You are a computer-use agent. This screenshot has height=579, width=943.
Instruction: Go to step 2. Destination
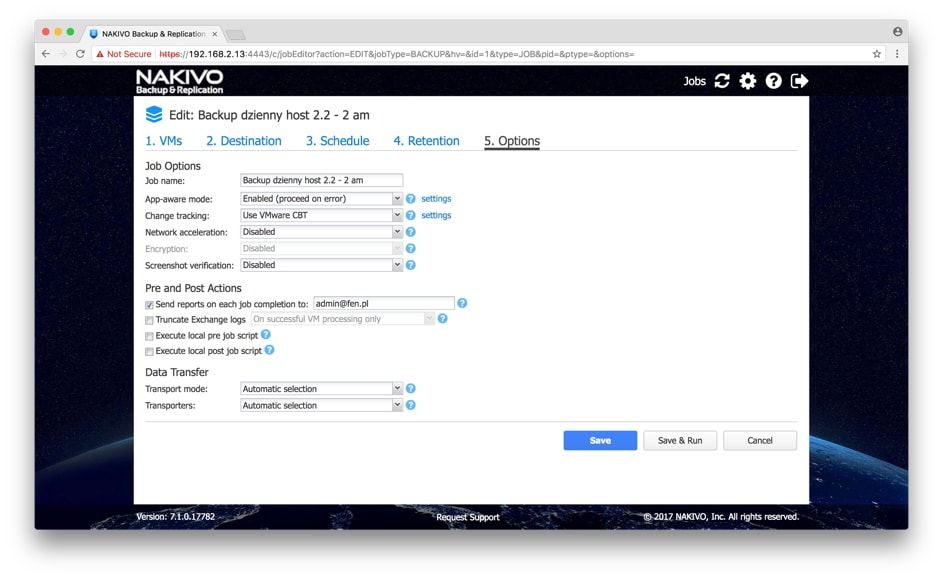[244, 141]
